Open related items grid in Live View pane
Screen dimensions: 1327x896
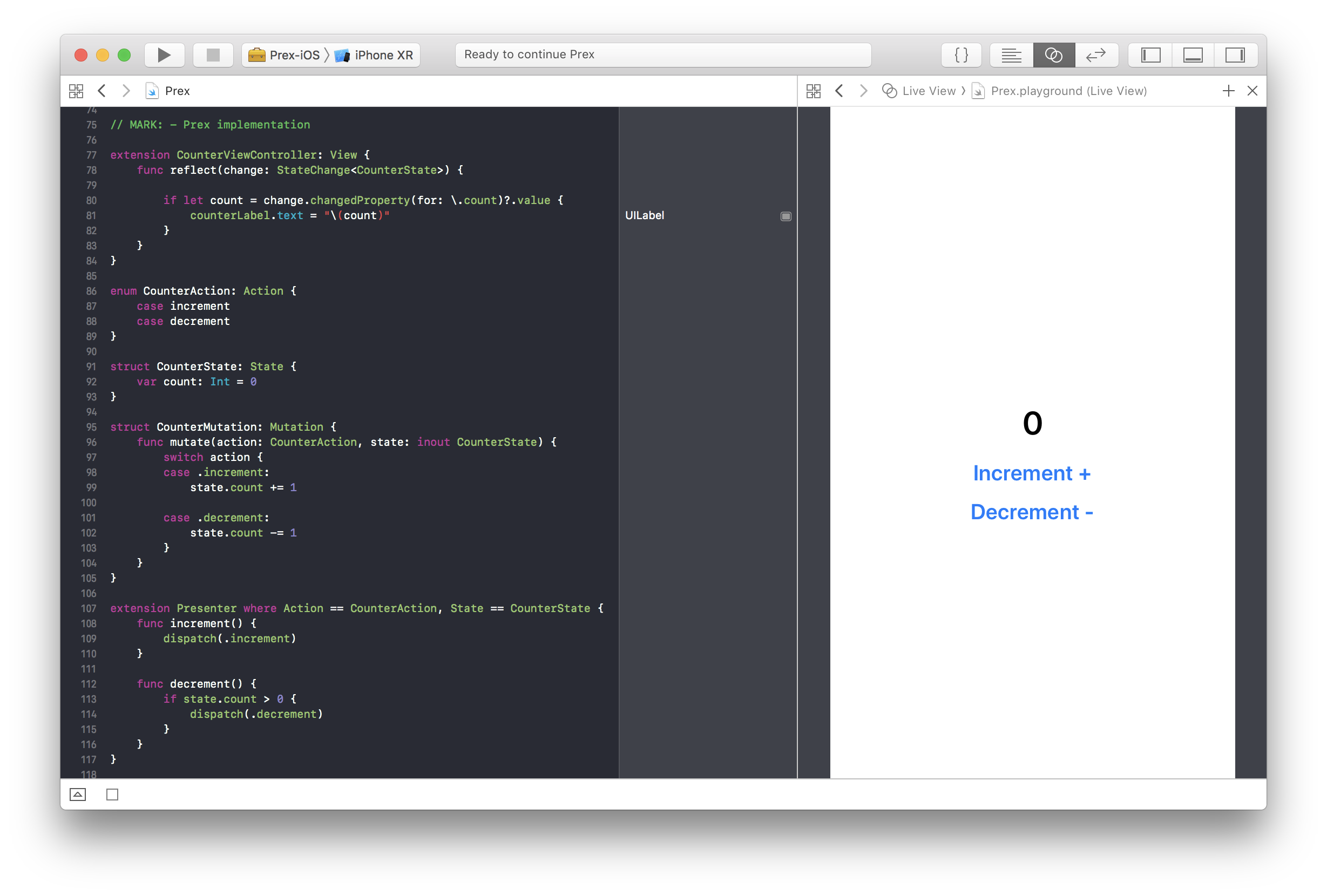pos(813,91)
